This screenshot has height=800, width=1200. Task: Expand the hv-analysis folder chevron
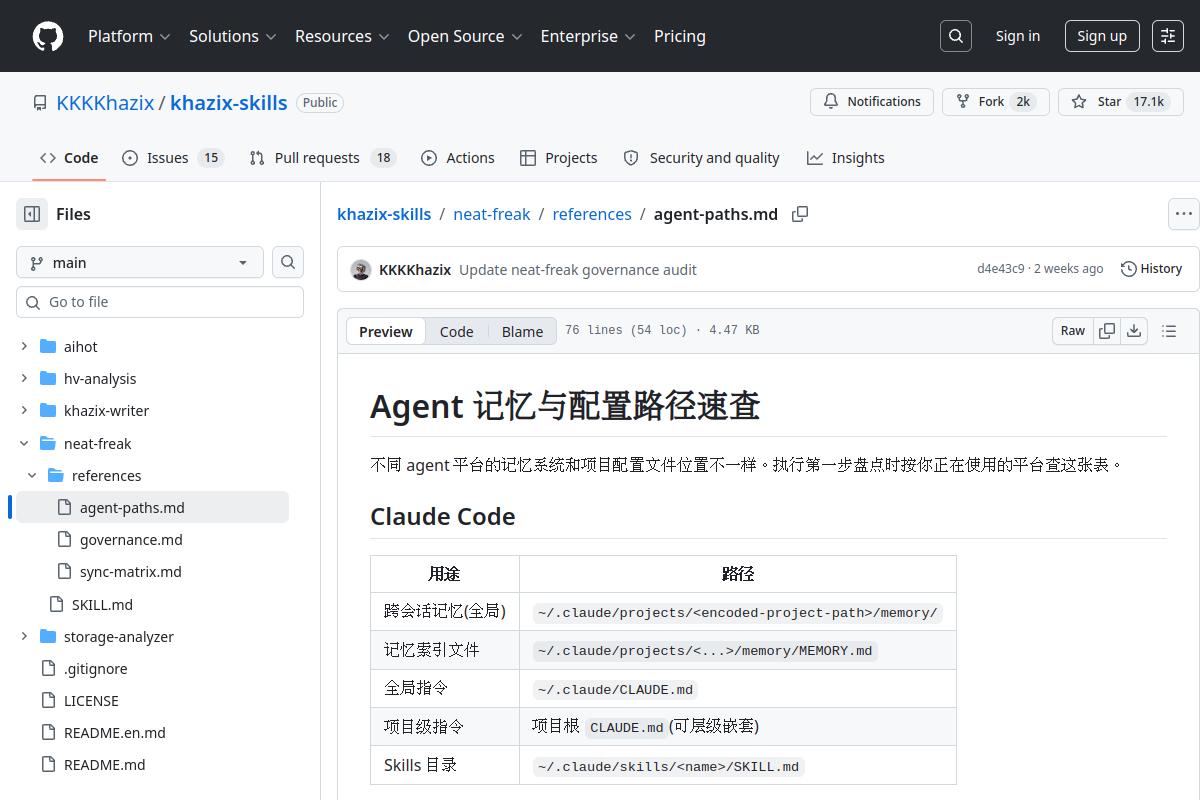point(24,379)
